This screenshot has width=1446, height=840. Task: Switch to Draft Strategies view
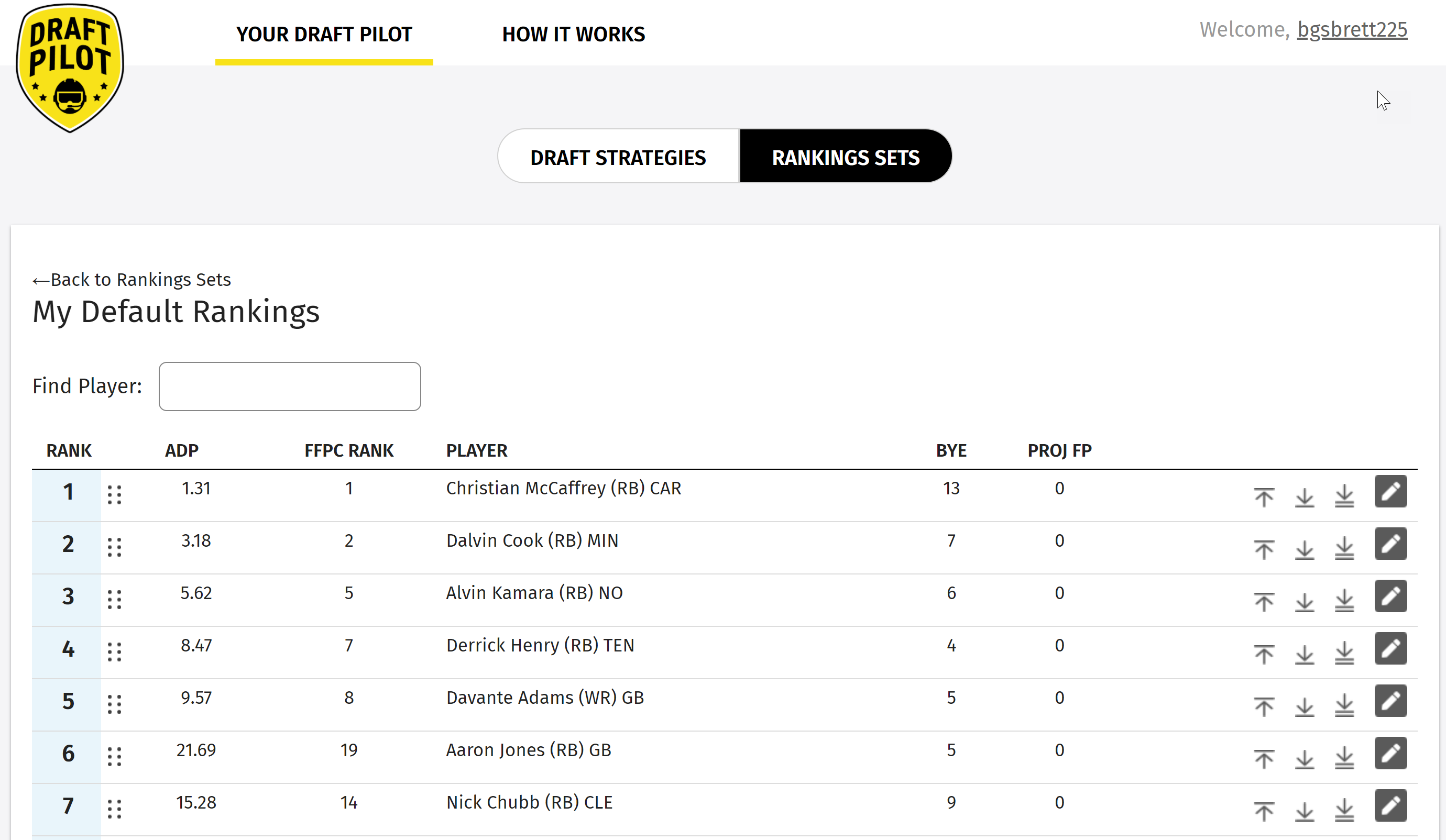coord(618,157)
